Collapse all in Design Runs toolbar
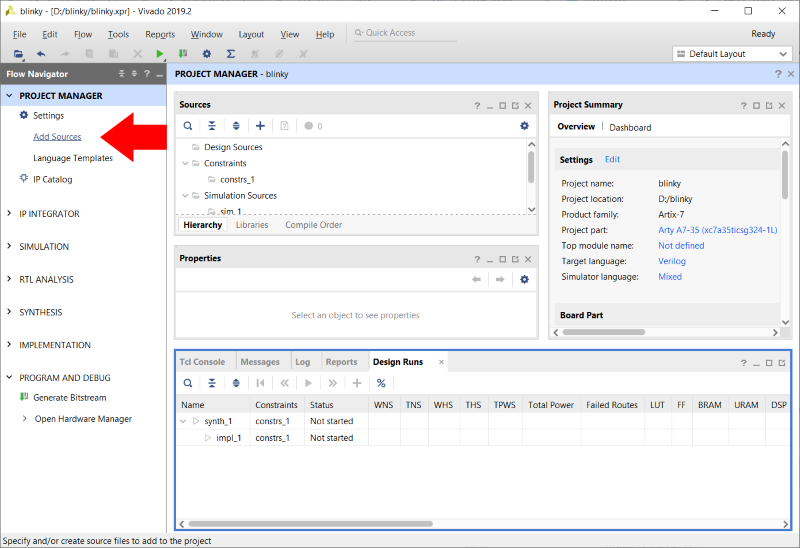This screenshot has width=800, height=548. [212, 383]
